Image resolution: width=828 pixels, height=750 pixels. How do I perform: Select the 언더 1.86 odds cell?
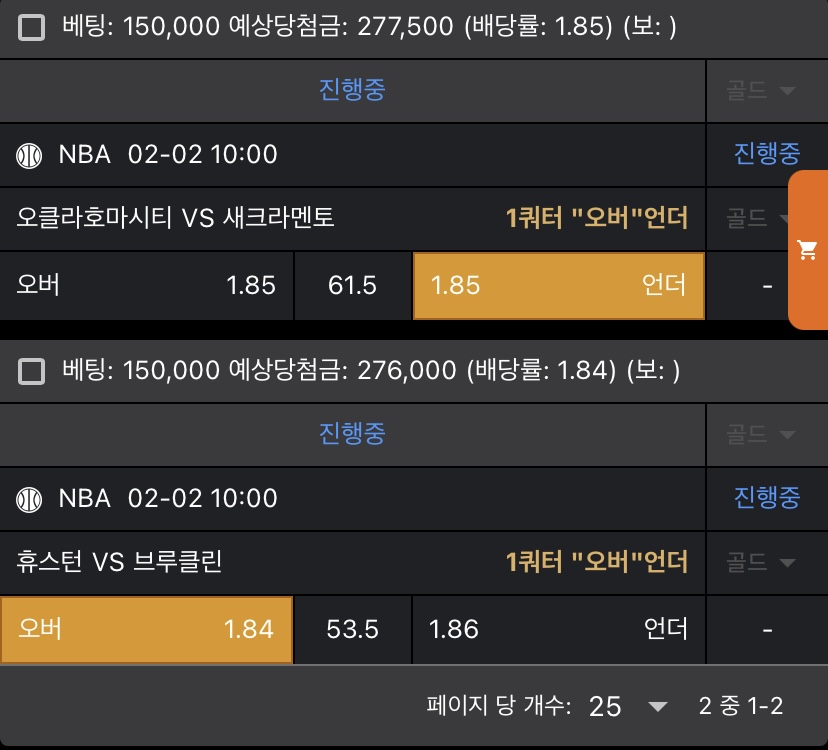pyautogui.click(x=558, y=629)
